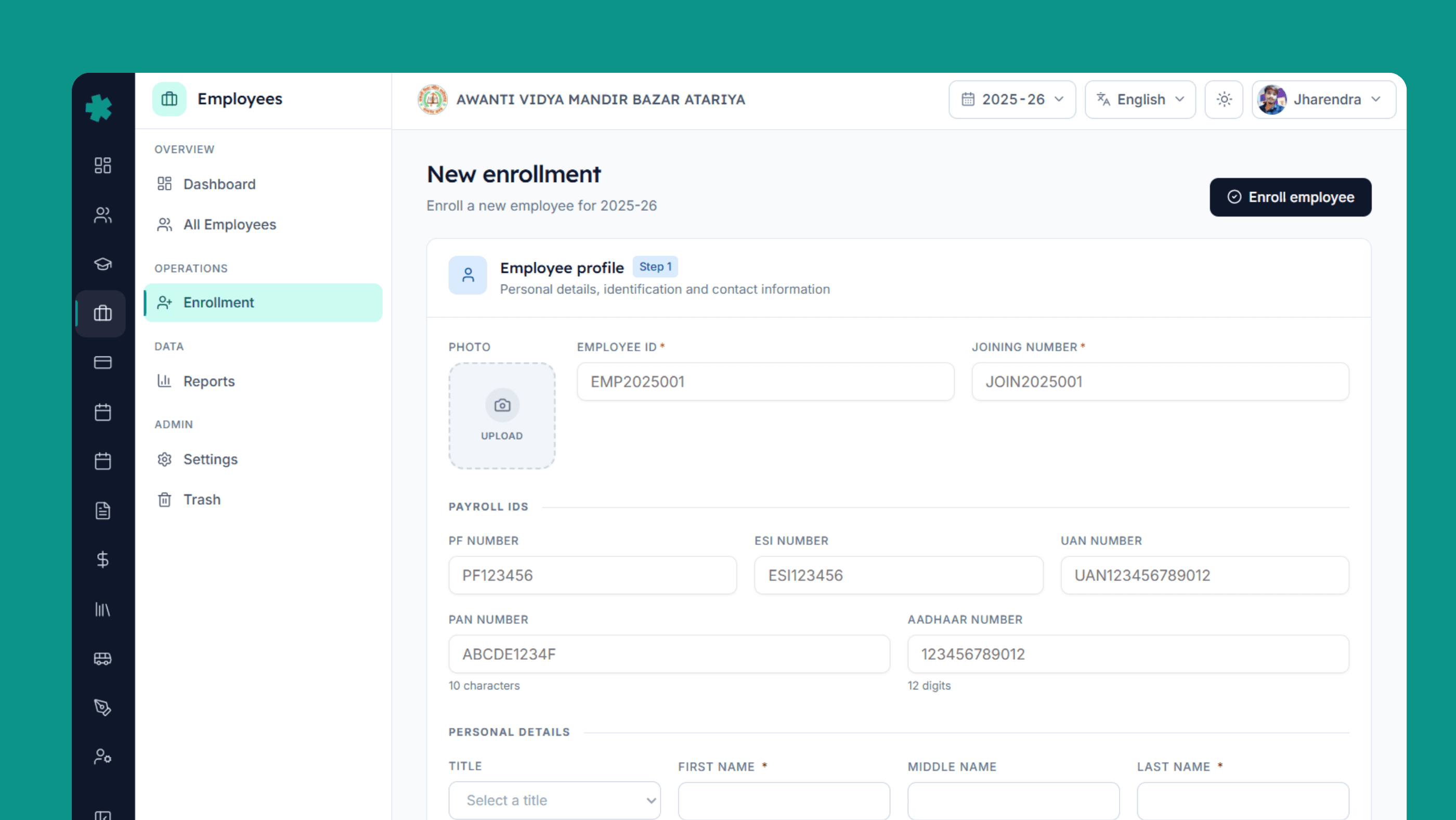Click the Enroll employee button
The height and width of the screenshot is (820, 1456).
pos(1291,197)
